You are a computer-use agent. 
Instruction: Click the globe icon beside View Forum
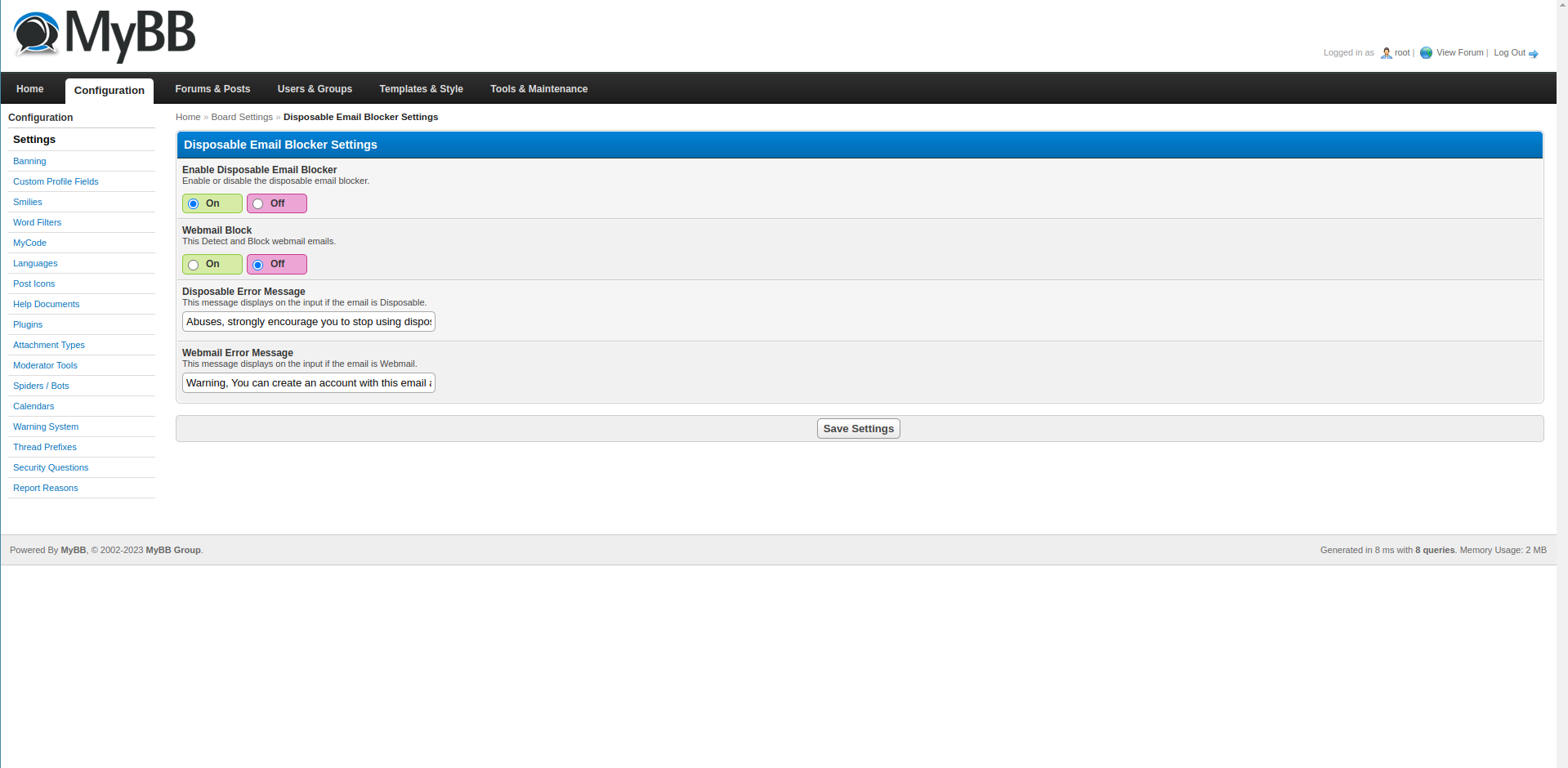click(x=1426, y=53)
